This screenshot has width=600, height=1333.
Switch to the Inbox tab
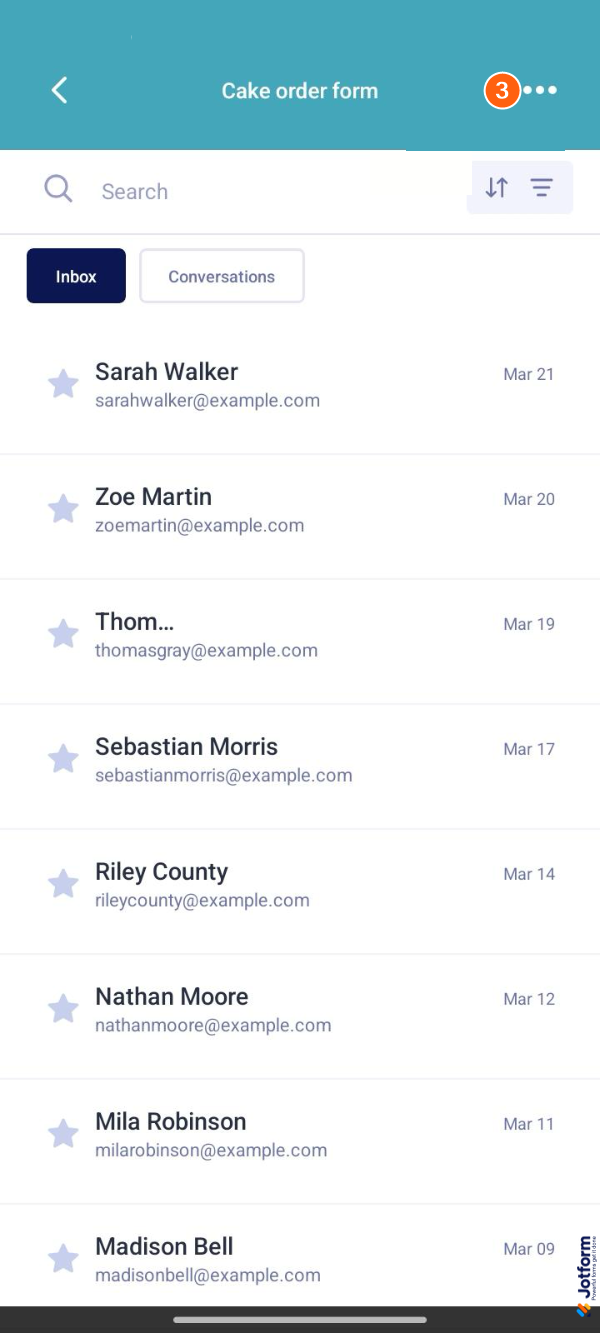pyautogui.click(x=76, y=276)
